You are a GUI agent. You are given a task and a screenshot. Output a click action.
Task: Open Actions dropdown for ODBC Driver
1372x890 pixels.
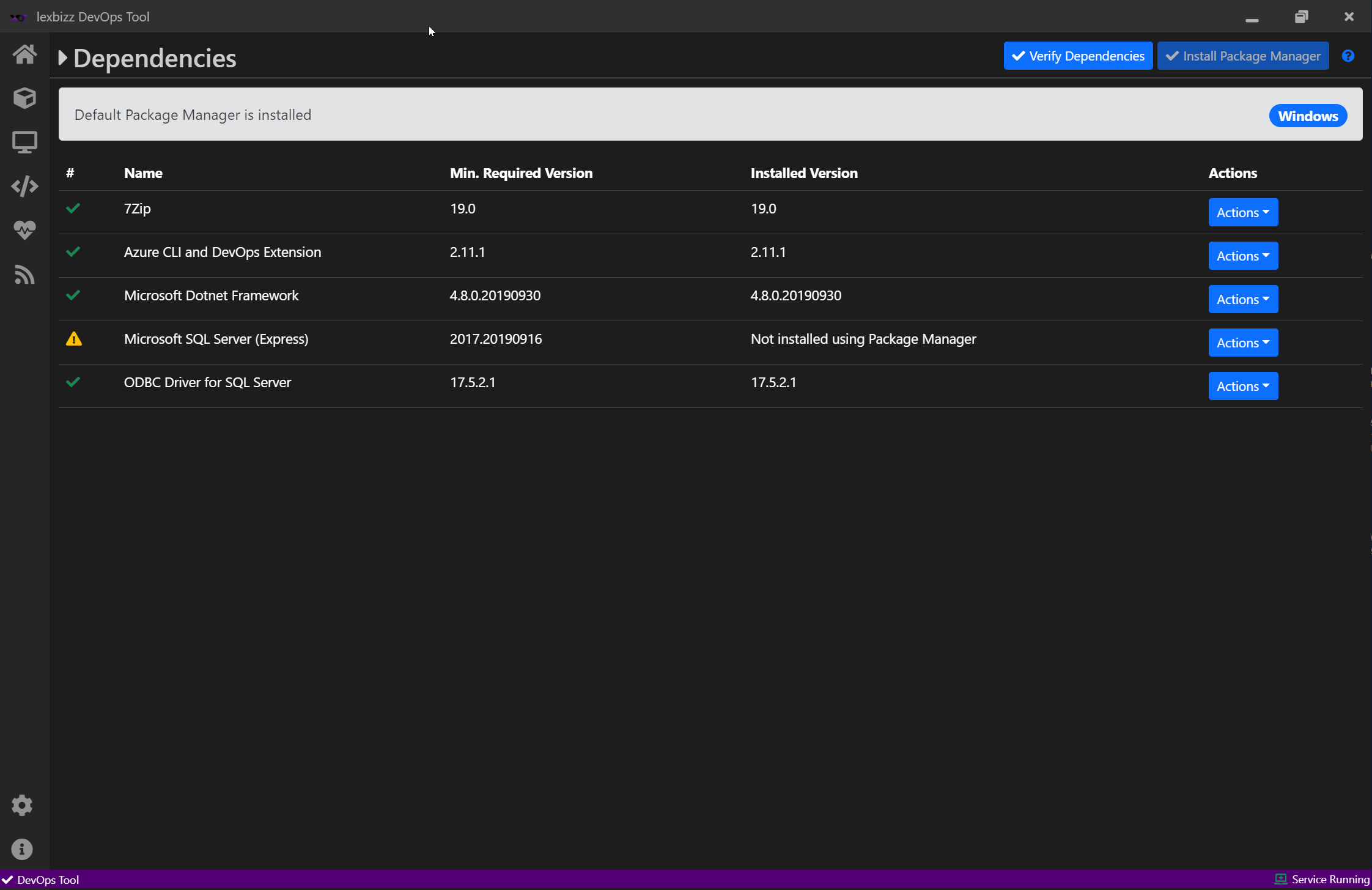pyautogui.click(x=1242, y=386)
